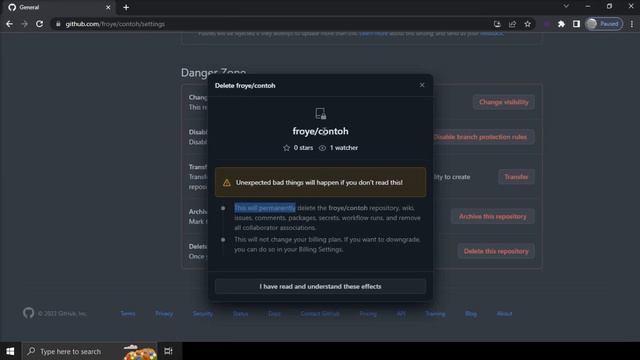Viewport: 640px width, 360px height.
Task: Open the Pricing footer link
Action: coord(368,313)
